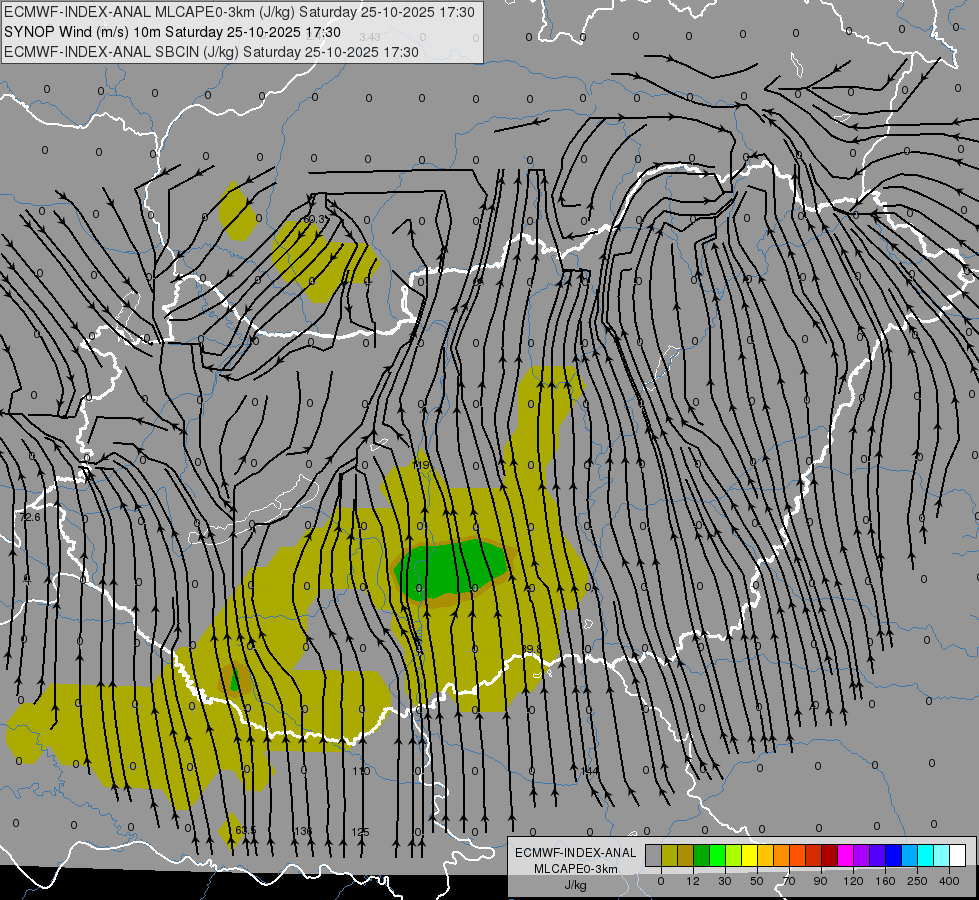Click the map value 69.3
The width and height of the screenshot is (979, 900).
click(x=316, y=219)
